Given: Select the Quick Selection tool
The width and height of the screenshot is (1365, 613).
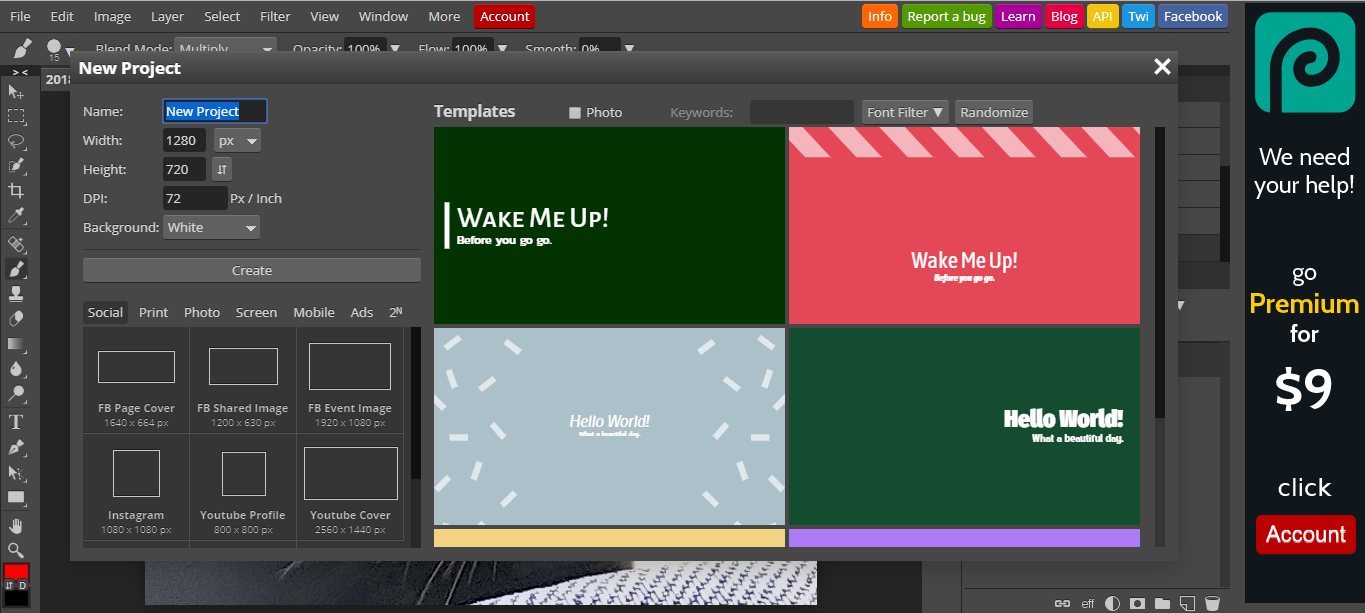Looking at the screenshot, I should click(x=16, y=166).
